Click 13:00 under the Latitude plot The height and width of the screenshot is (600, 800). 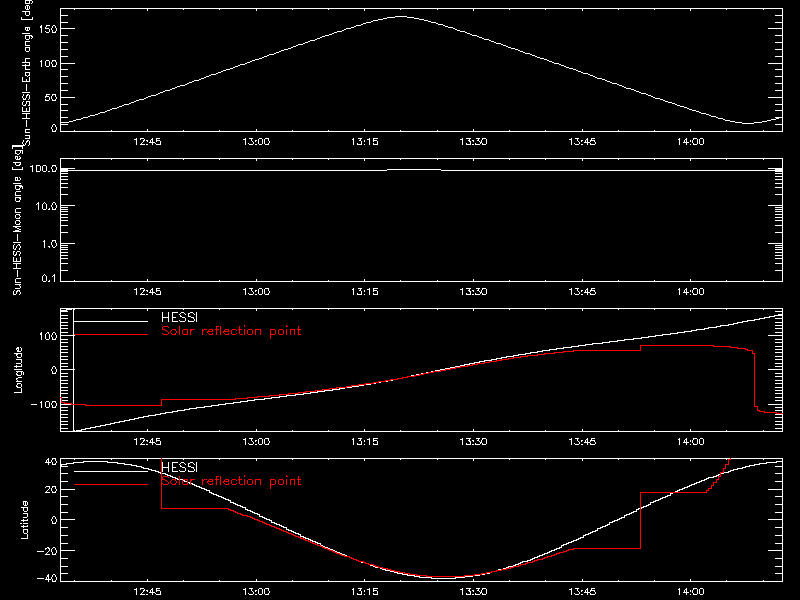(x=256, y=591)
